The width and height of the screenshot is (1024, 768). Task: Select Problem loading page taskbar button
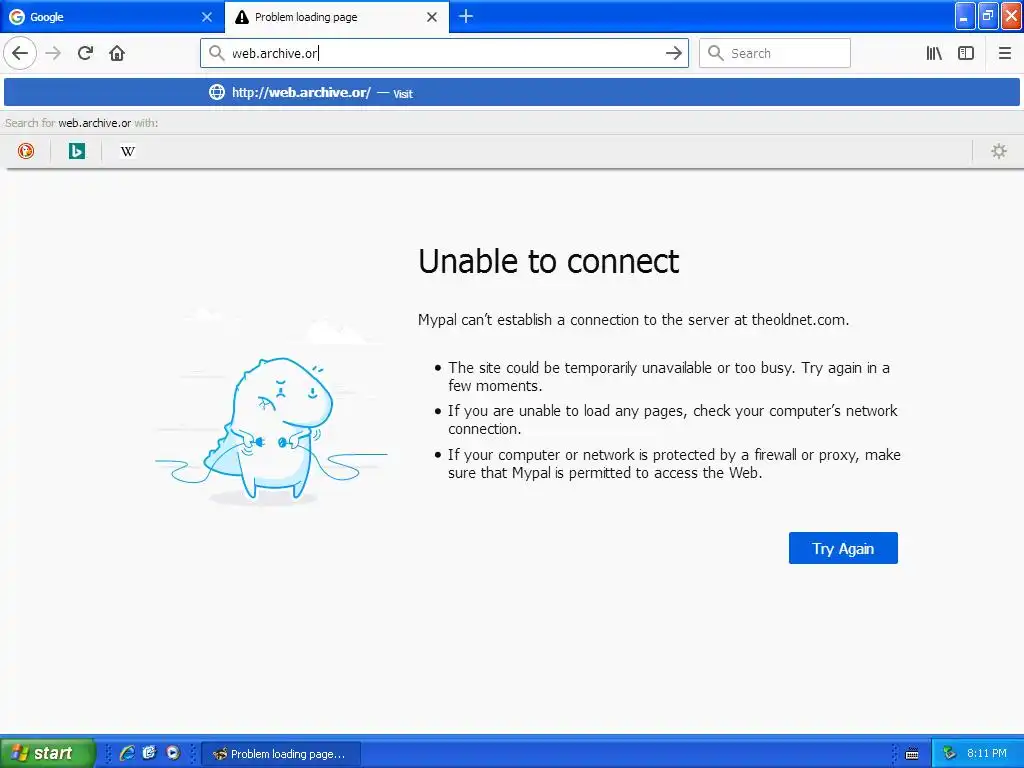coord(281,754)
